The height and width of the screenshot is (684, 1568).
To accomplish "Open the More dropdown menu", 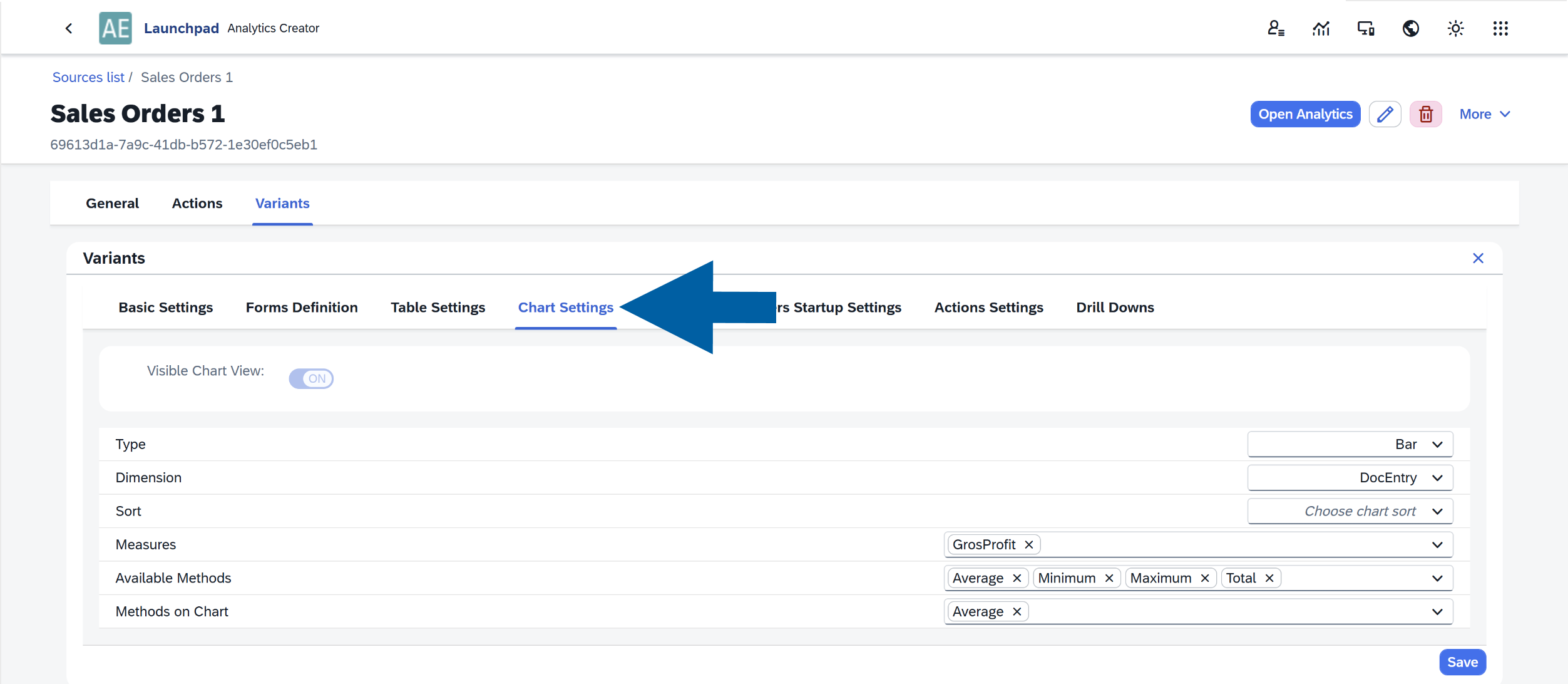I will pyautogui.click(x=1484, y=114).
